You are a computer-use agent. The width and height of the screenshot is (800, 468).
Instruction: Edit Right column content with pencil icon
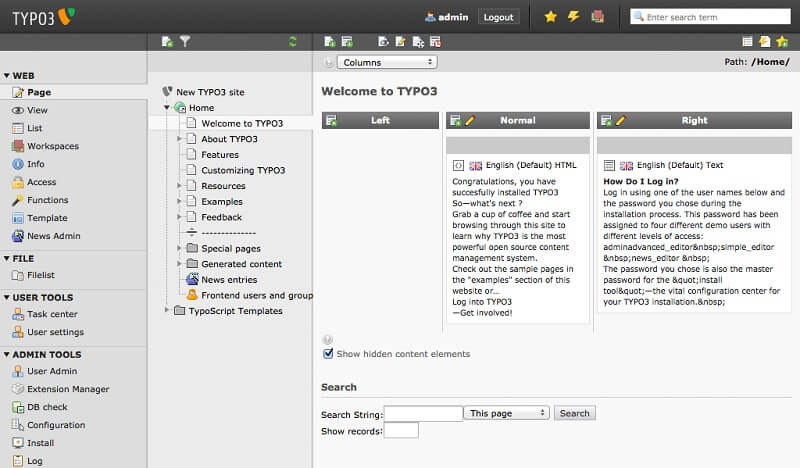620,120
